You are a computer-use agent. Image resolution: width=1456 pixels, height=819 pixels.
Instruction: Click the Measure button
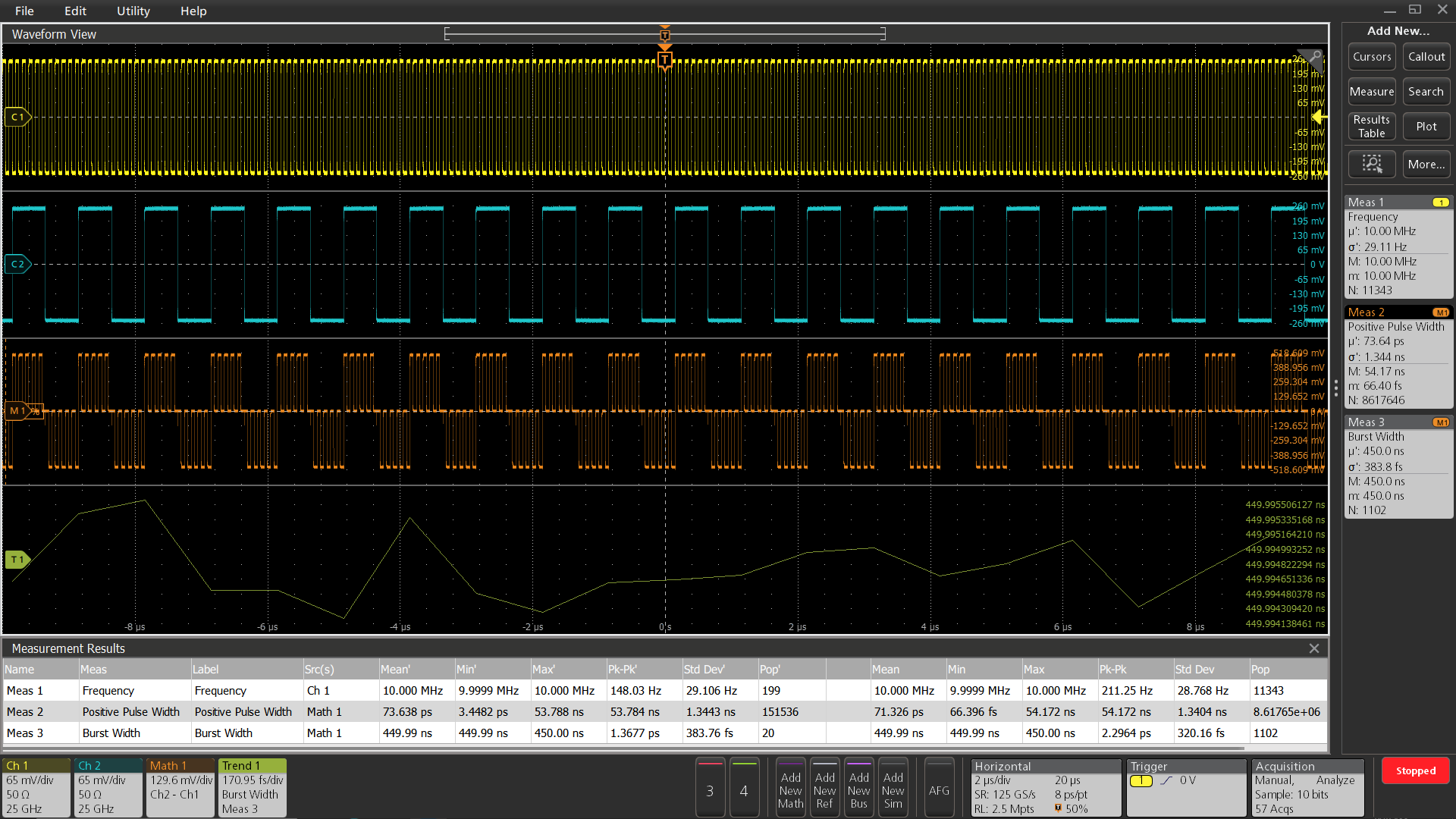[1372, 92]
